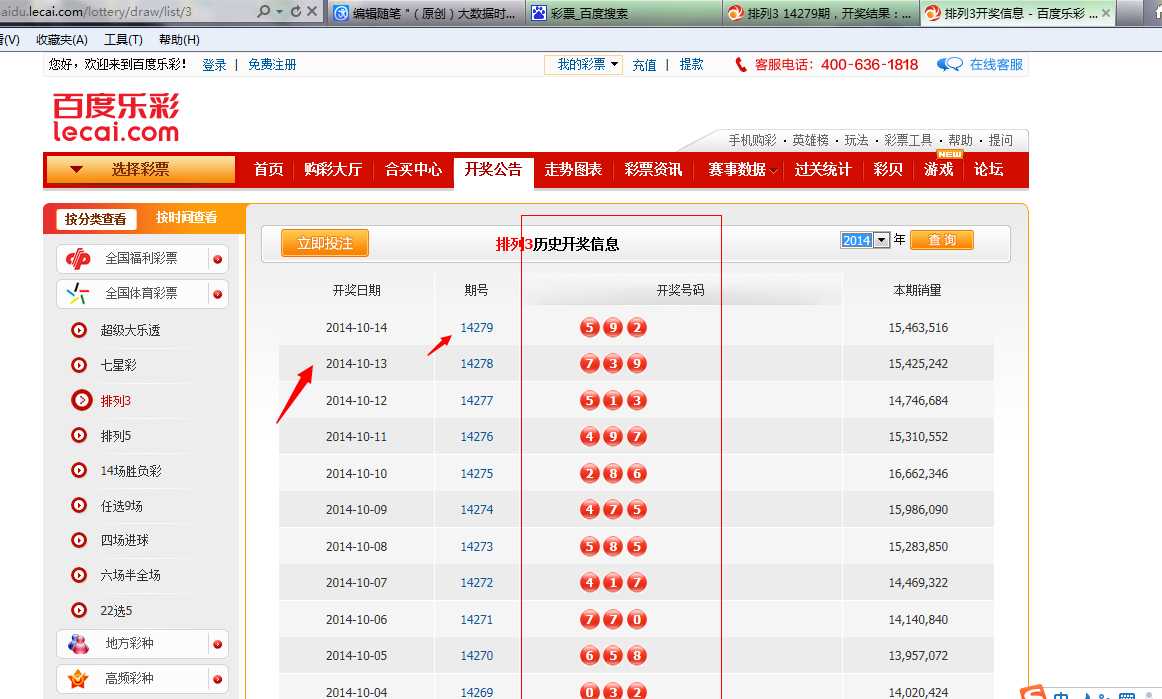This screenshot has width=1162, height=699.
Task: Switch to the 排列3 14279期 browser tab
Action: click(820, 13)
